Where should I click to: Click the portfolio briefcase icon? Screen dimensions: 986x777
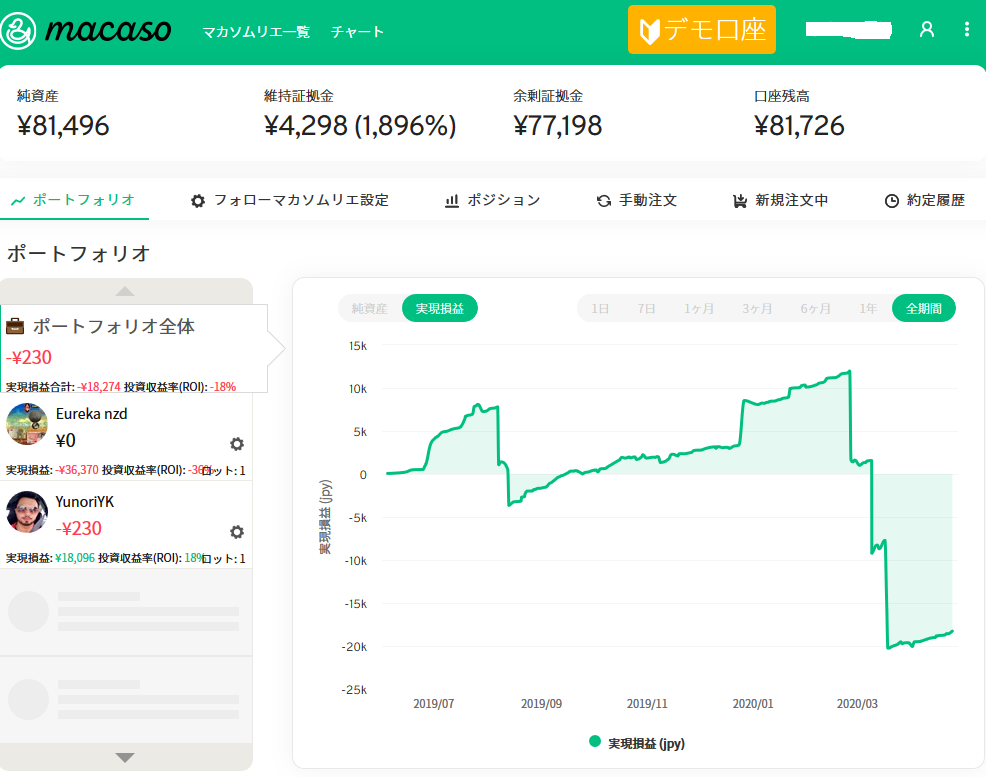click(15, 326)
